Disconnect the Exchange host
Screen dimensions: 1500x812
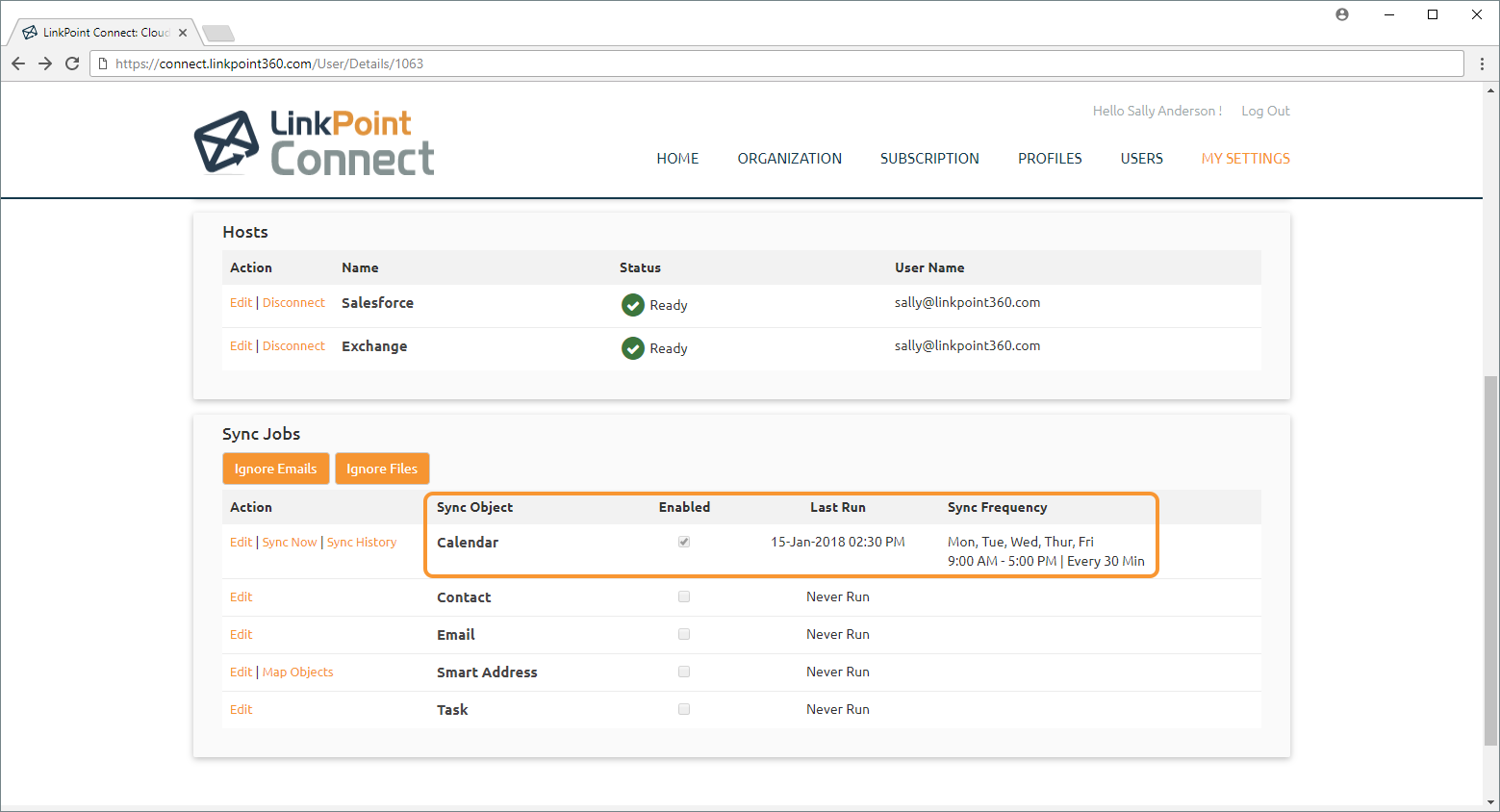[293, 345]
